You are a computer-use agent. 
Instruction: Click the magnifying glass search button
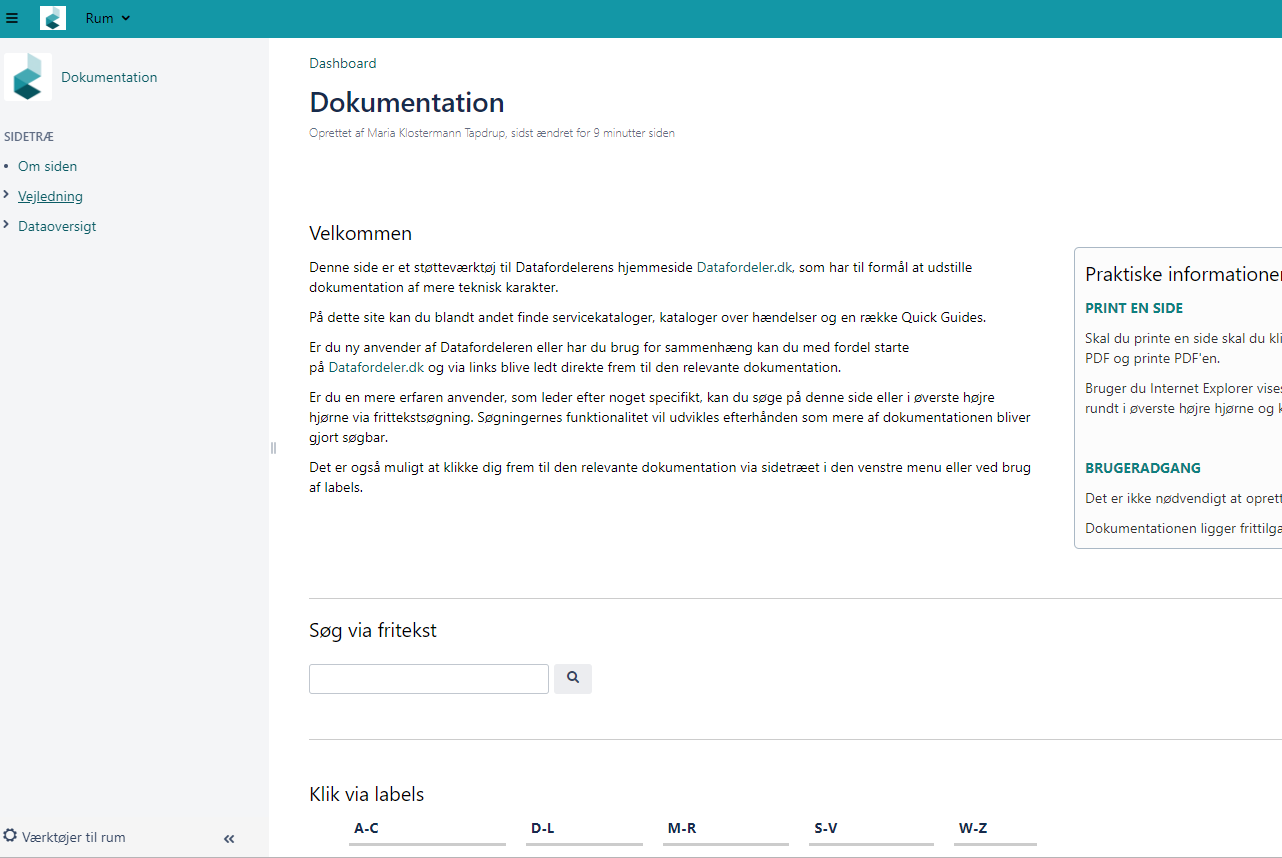[573, 678]
